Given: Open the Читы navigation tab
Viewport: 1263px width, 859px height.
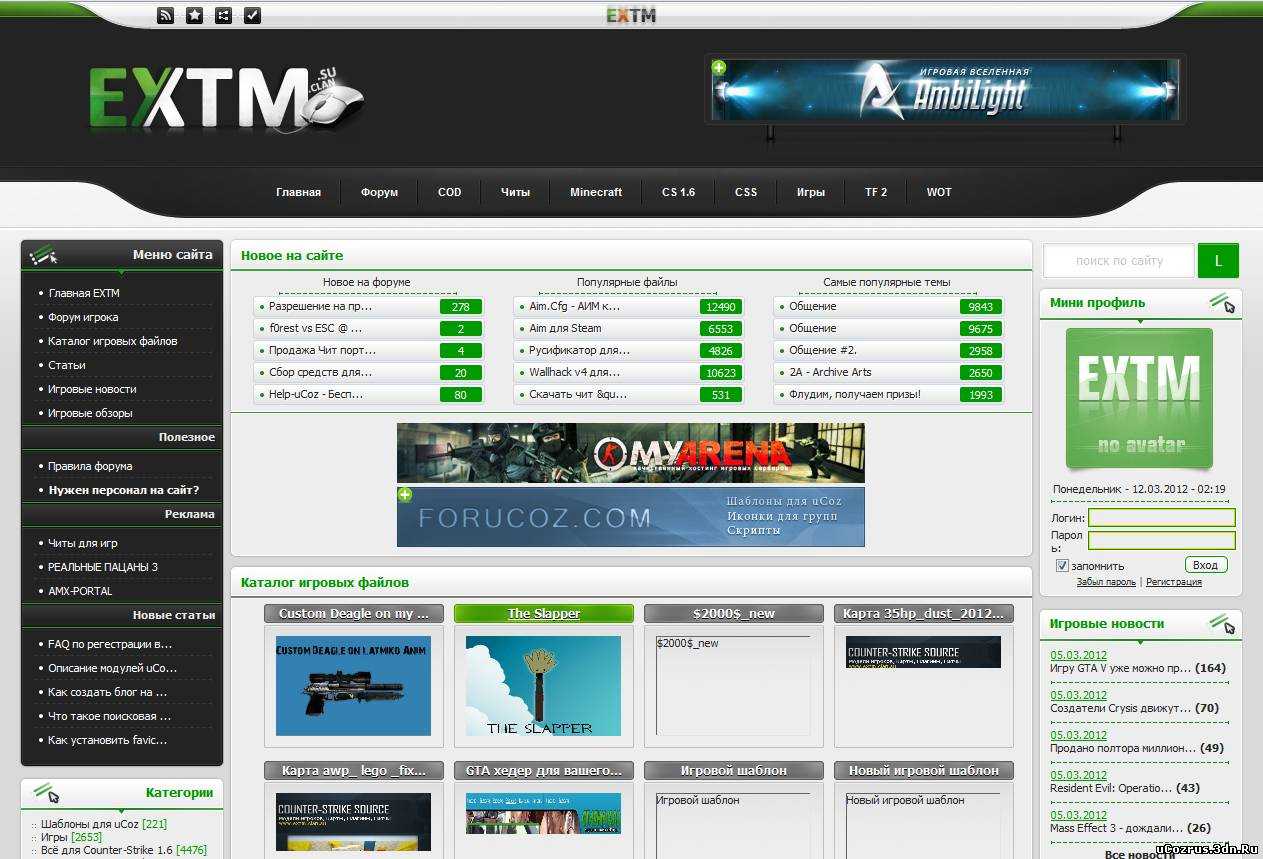Looking at the screenshot, I should (515, 192).
